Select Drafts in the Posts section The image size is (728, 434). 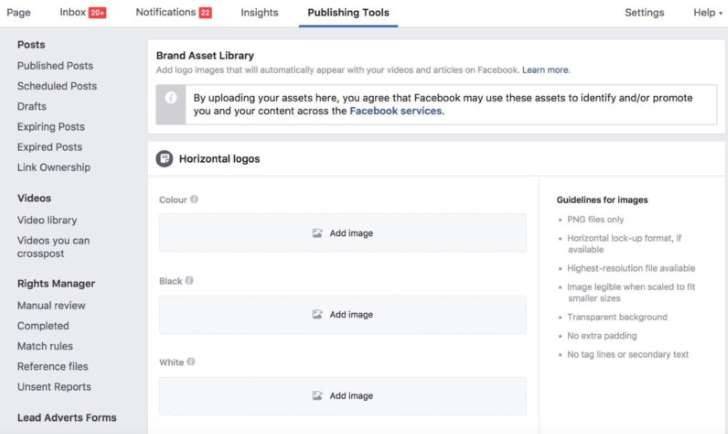[x=32, y=106]
